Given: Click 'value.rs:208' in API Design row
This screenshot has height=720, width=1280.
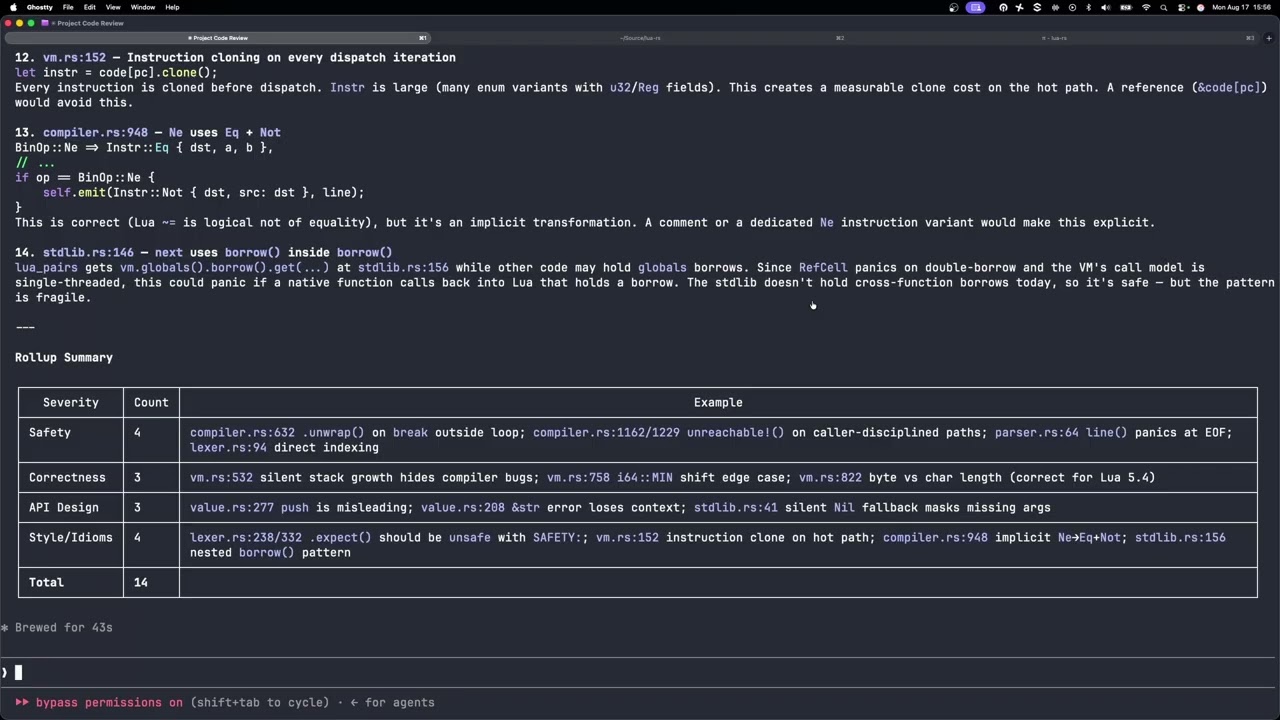Looking at the screenshot, I should point(462,507).
